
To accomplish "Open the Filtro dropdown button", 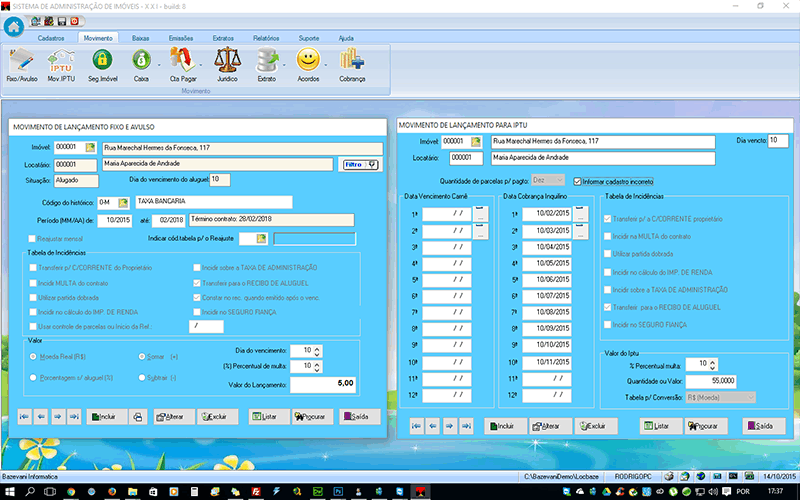I will [360, 165].
